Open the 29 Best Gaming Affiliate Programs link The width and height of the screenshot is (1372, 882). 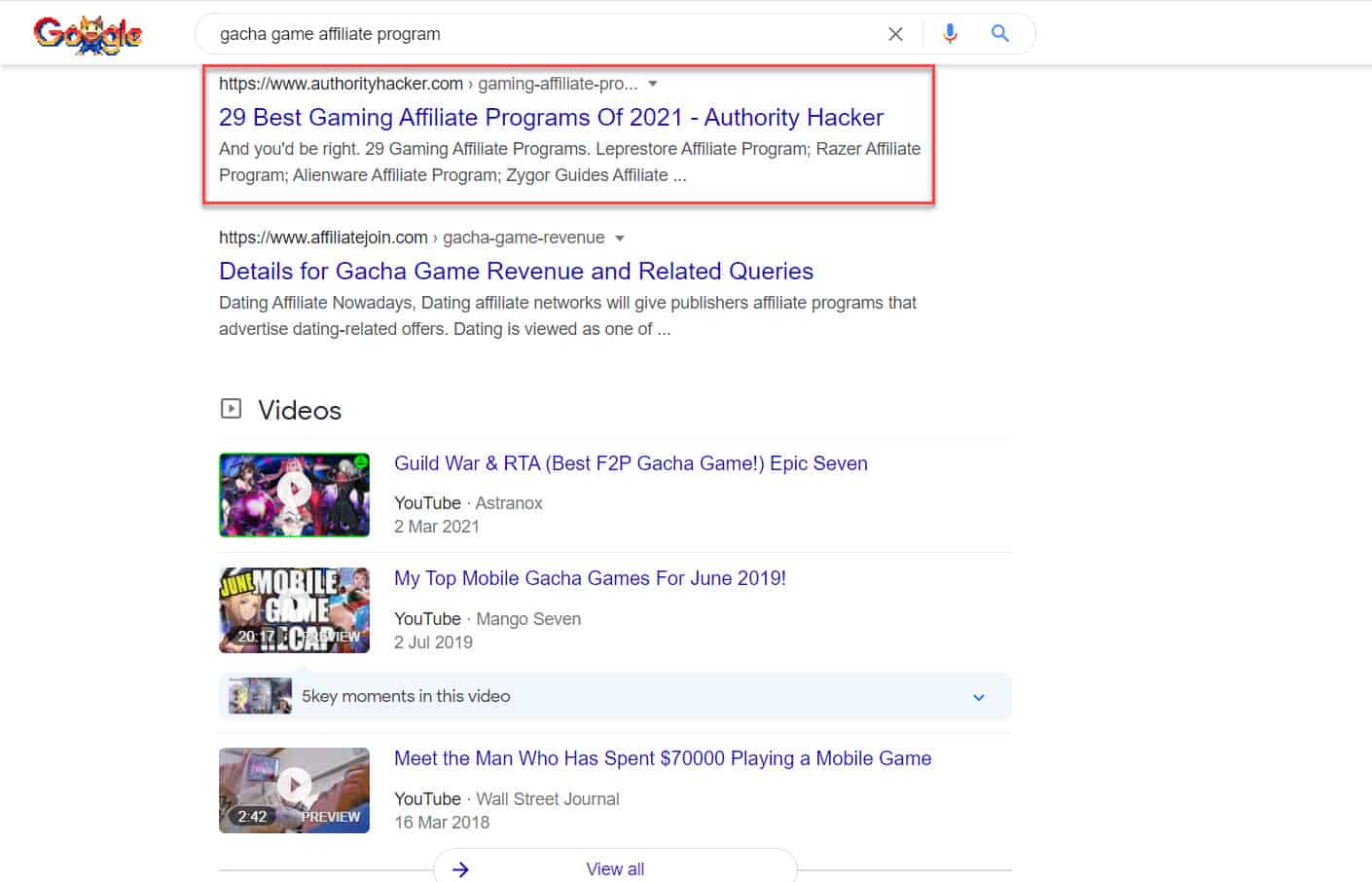pyautogui.click(x=551, y=117)
